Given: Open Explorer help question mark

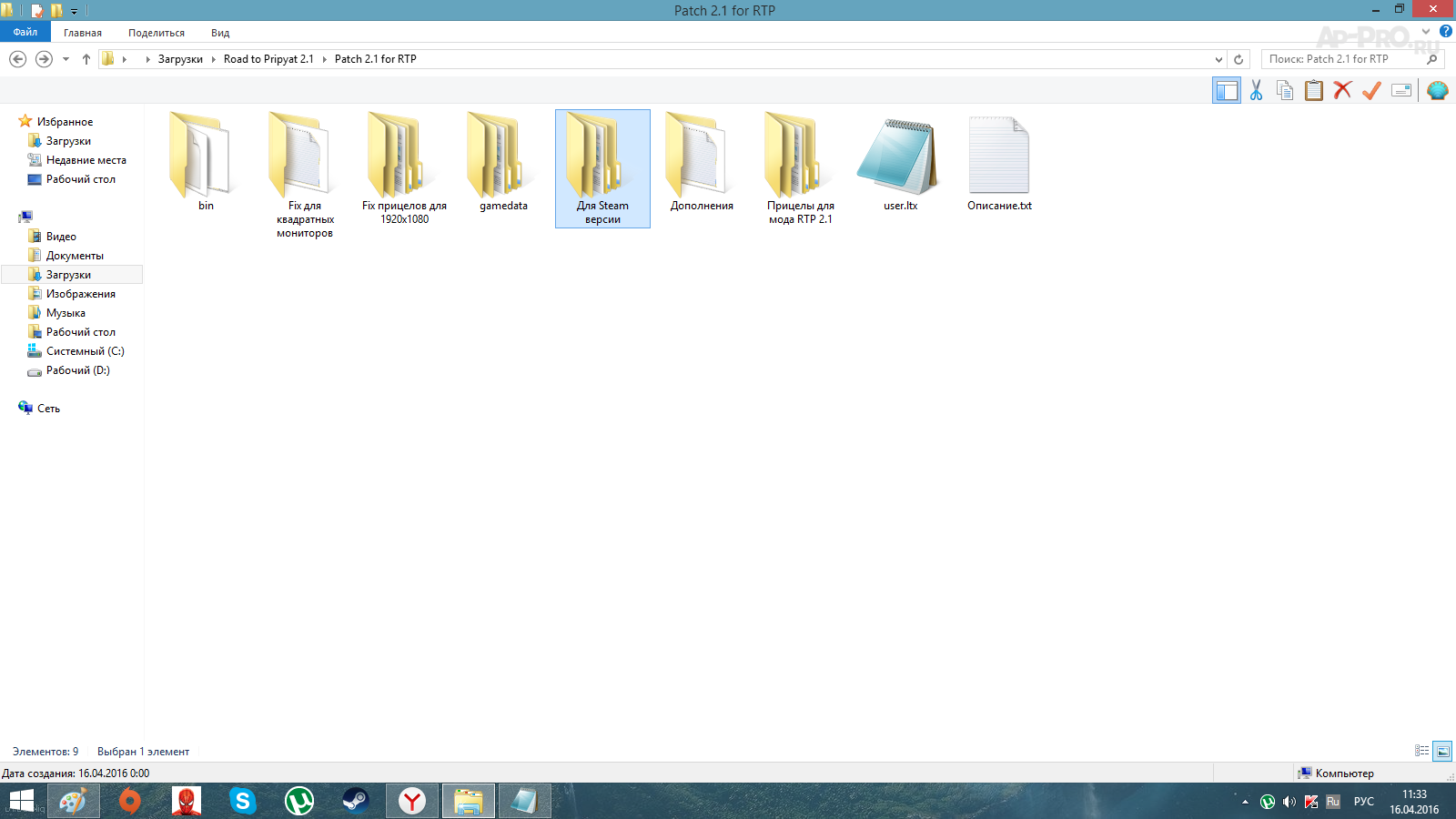Looking at the screenshot, I should (x=1445, y=32).
